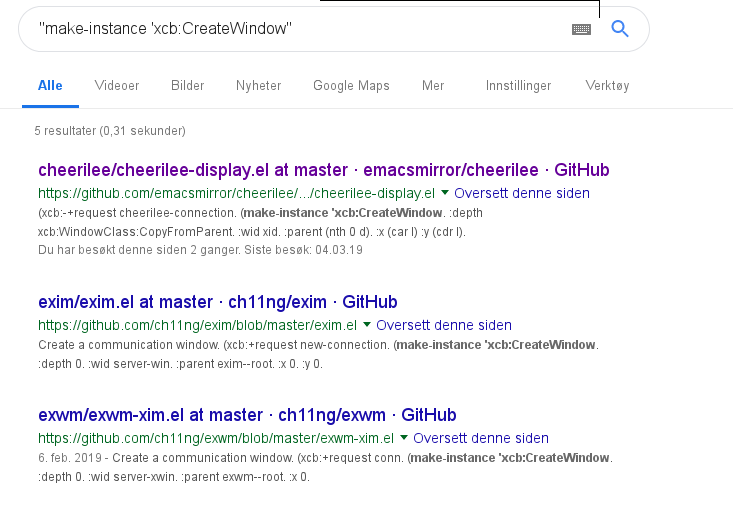The height and width of the screenshot is (510, 733).
Task: Switch to the Videoer tab
Action: pos(117,86)
